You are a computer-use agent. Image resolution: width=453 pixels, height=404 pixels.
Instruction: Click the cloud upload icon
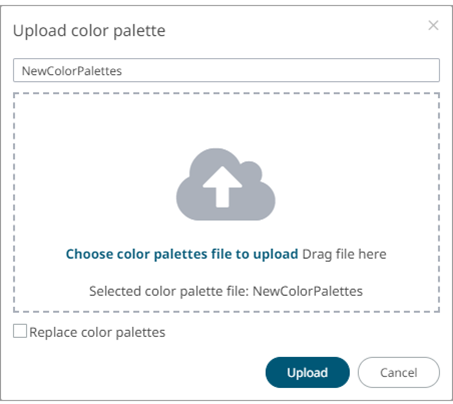pyautogui.click(x=226, y=184)
